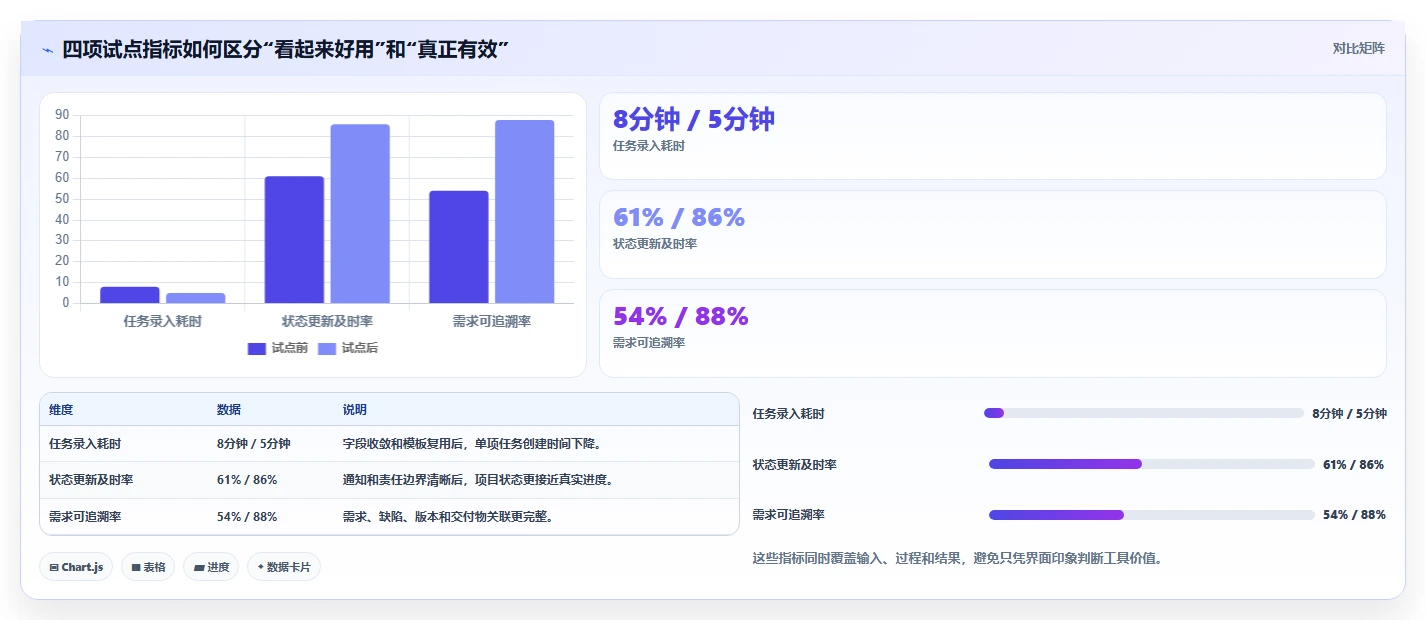Click the chart x-axis label 任务录入耗时

tap(163, 321)
